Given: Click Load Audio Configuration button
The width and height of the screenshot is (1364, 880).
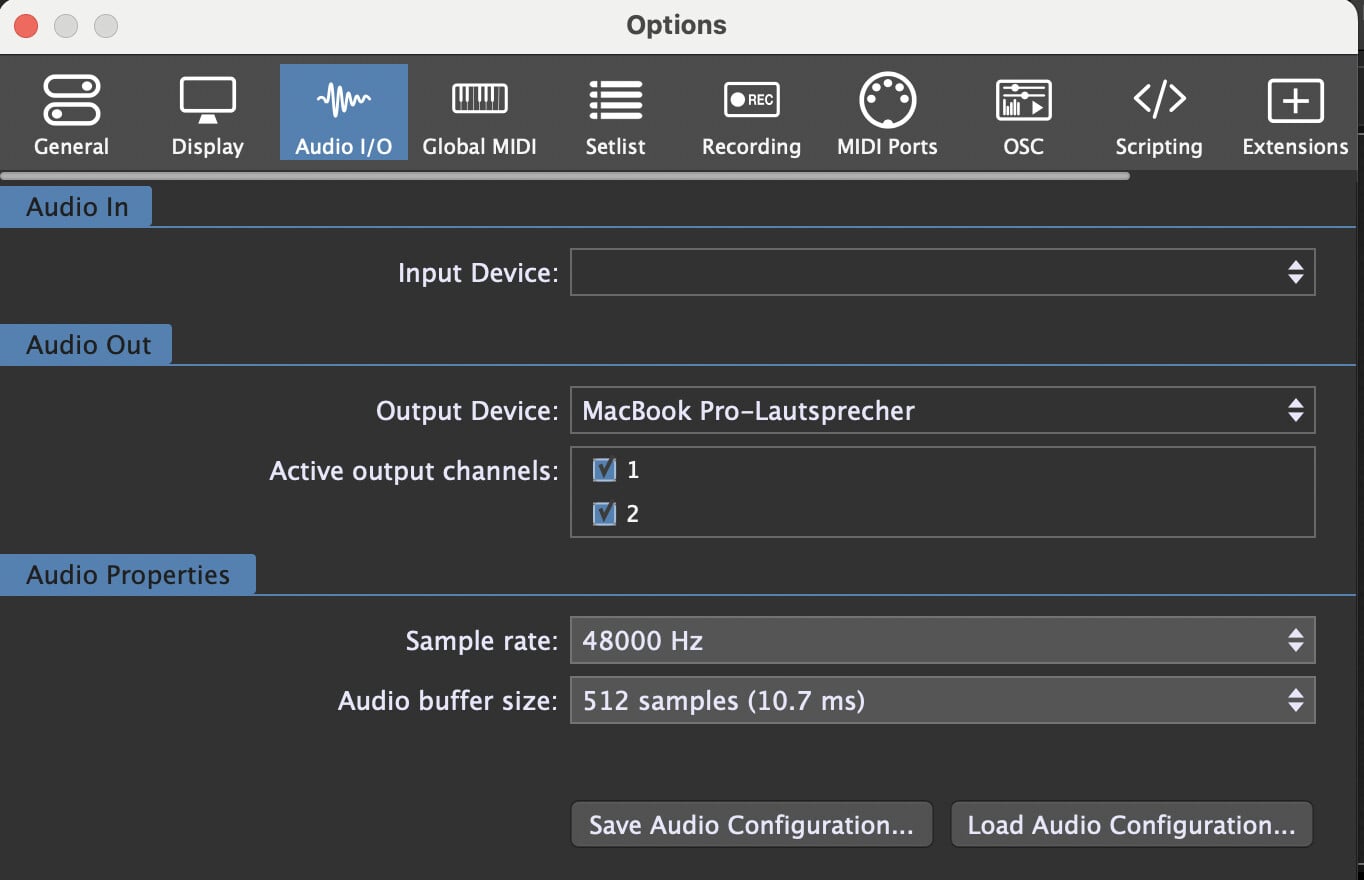Looking at the screenshot, I should [x=1131, y=825].
